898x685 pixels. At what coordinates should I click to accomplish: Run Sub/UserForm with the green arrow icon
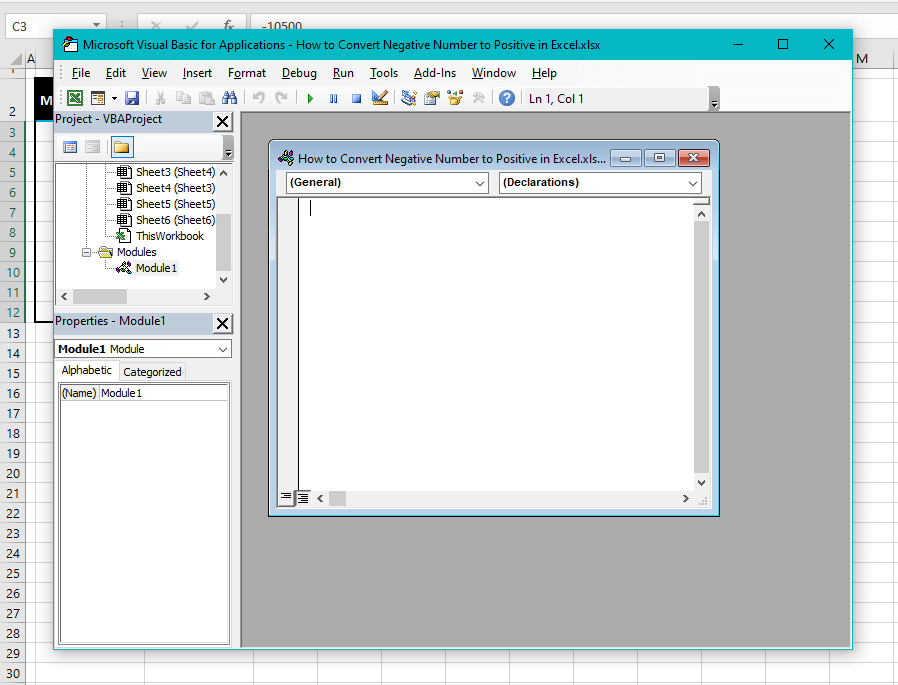[310, 98]
